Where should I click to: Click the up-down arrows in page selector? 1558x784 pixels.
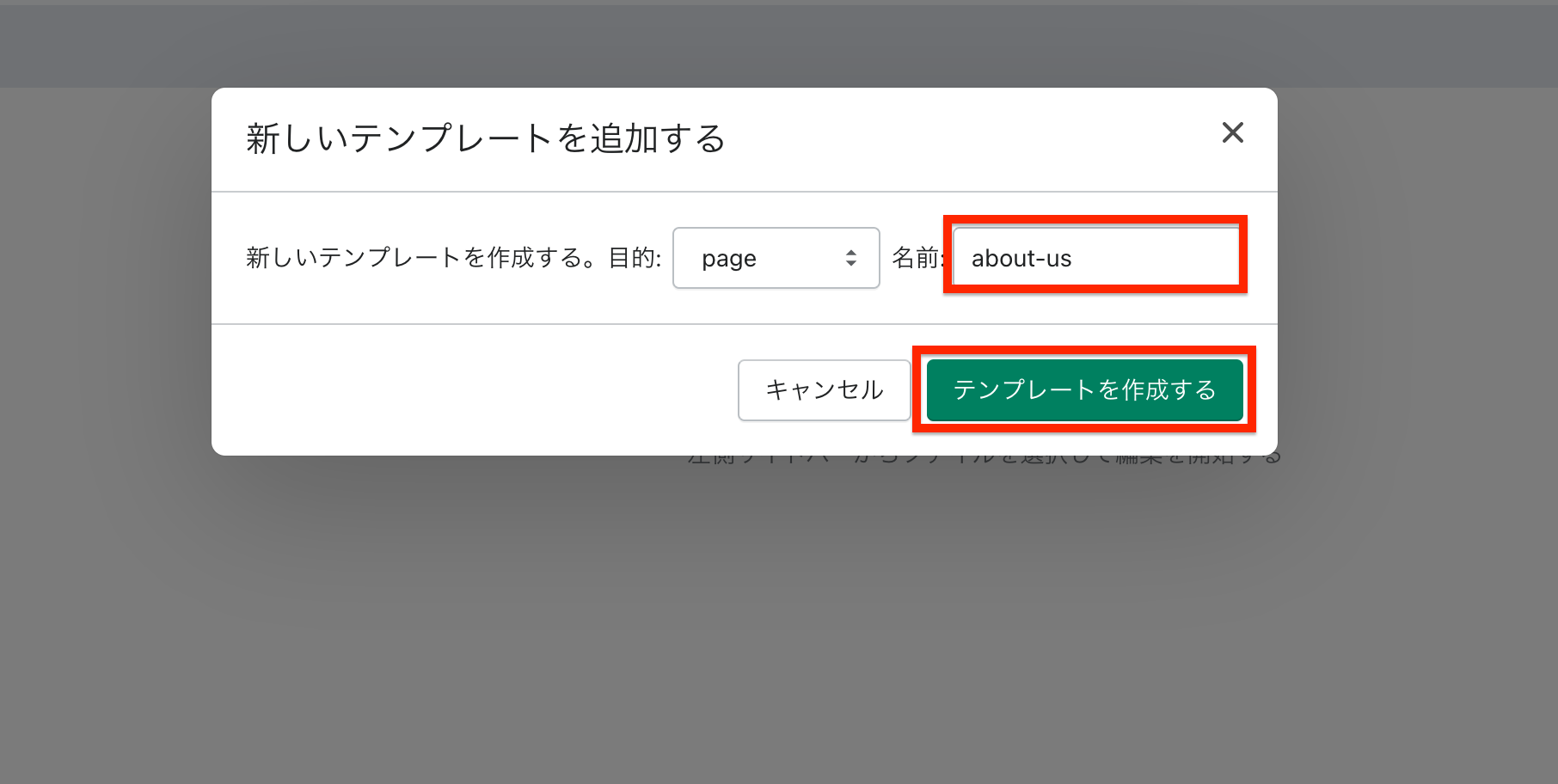click(850, 258)
